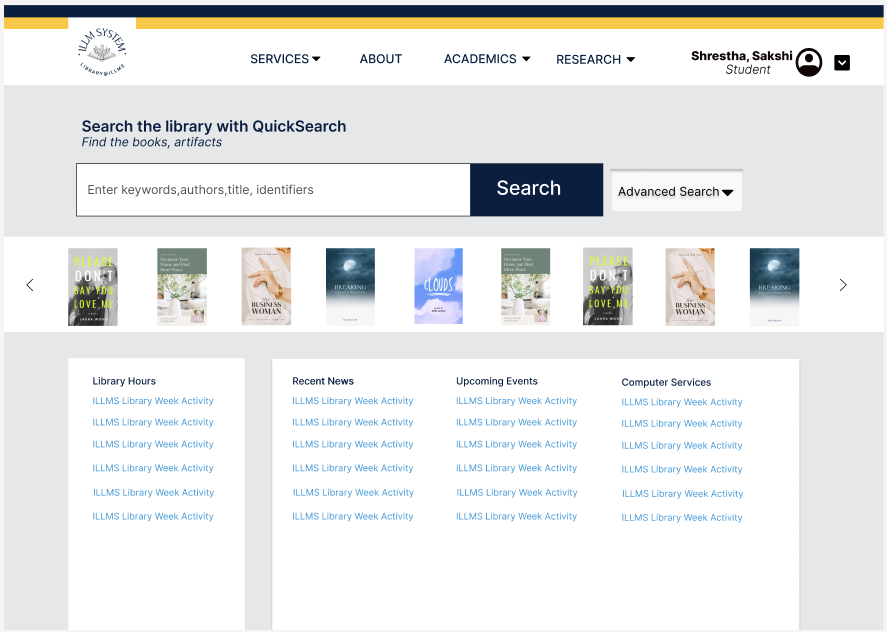This screenshot has height=632, width=887.
Task: Focus the QuickSearch keywords input field
Action: coord(273,190)
